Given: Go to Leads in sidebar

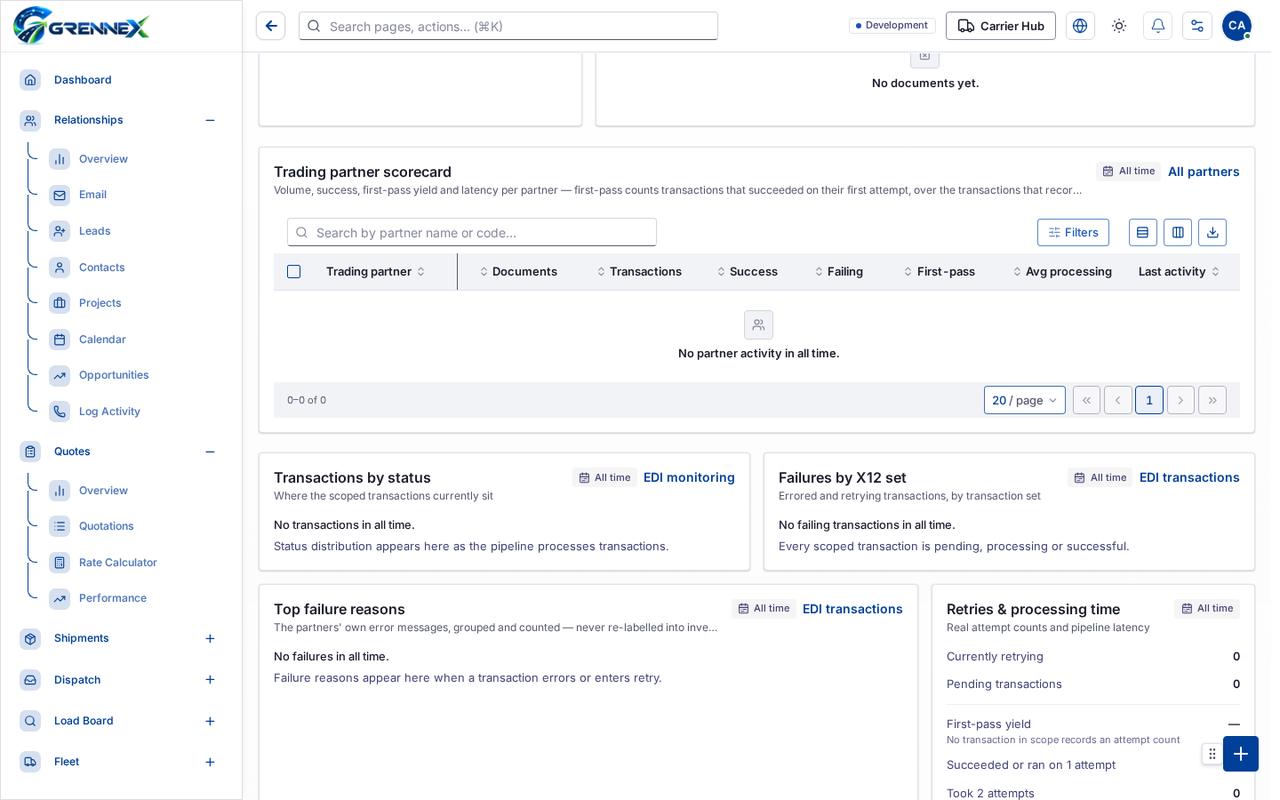Looking at the screenshot, I should pyautogui.click(x=95, y=231).
